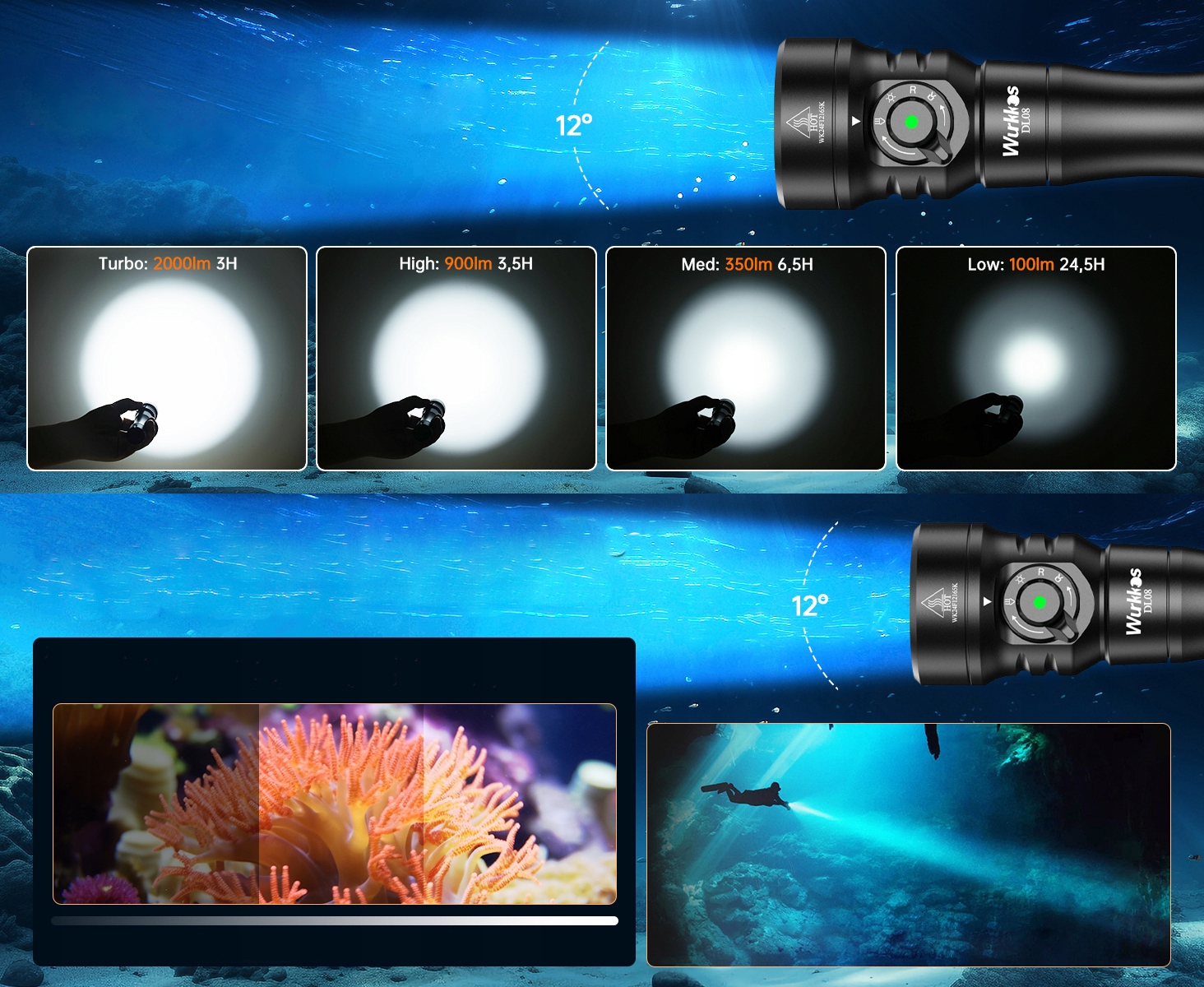1204x987 pixels.
Task: Select the "Low: 100lm 24,5H" label
Action: 1036,265
